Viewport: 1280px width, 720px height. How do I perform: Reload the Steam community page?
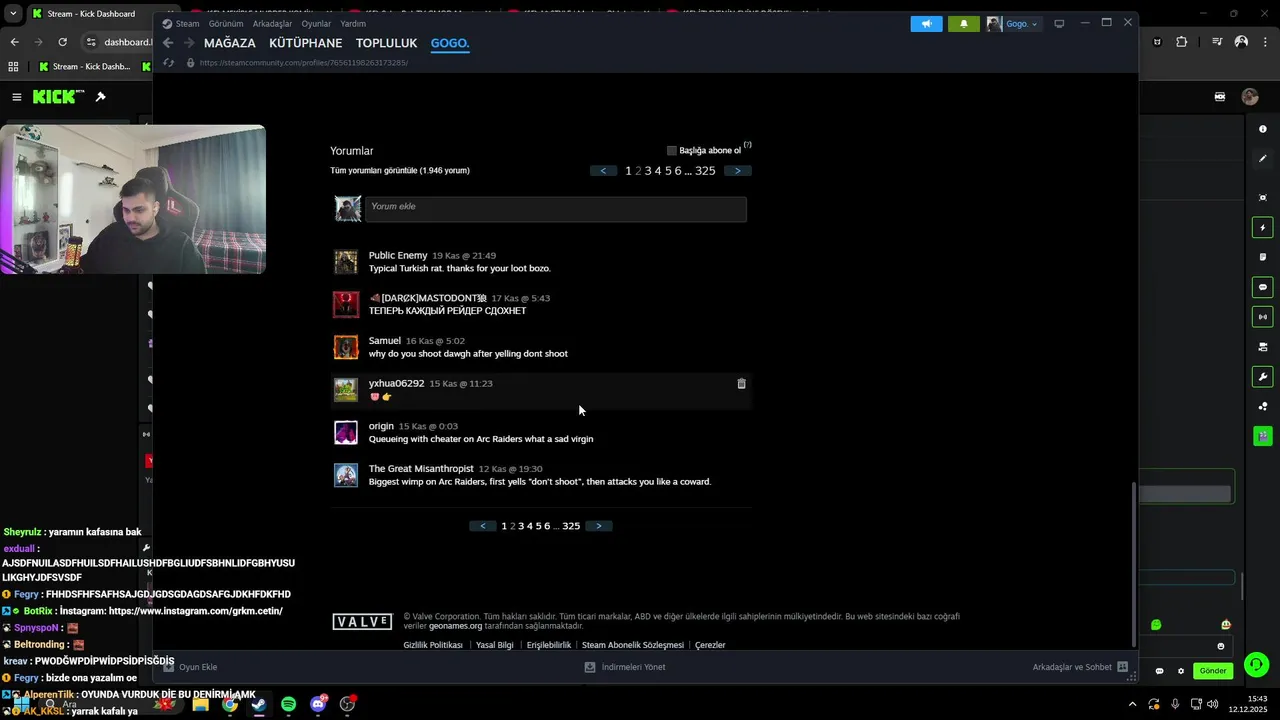point(169,62)
